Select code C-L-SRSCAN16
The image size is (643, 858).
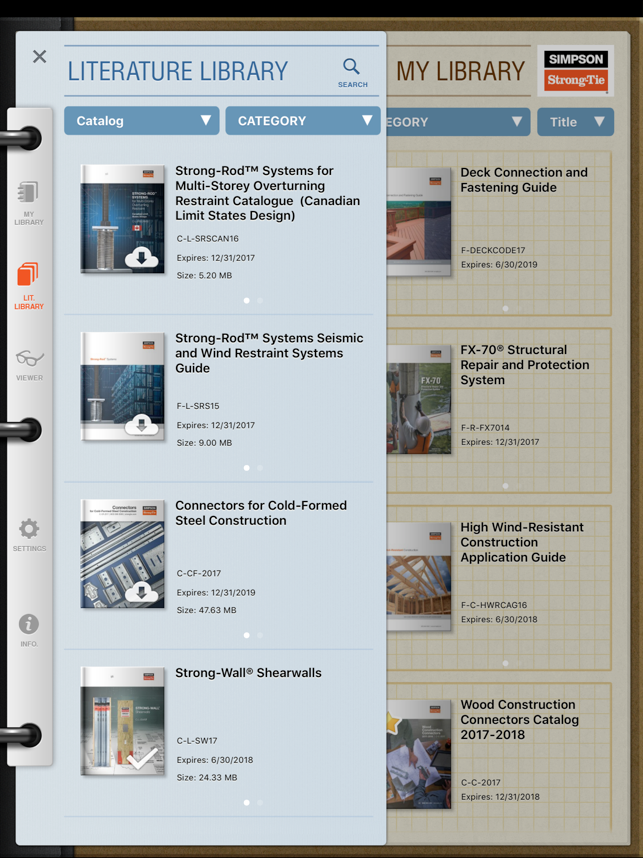(x=207, y=239)
